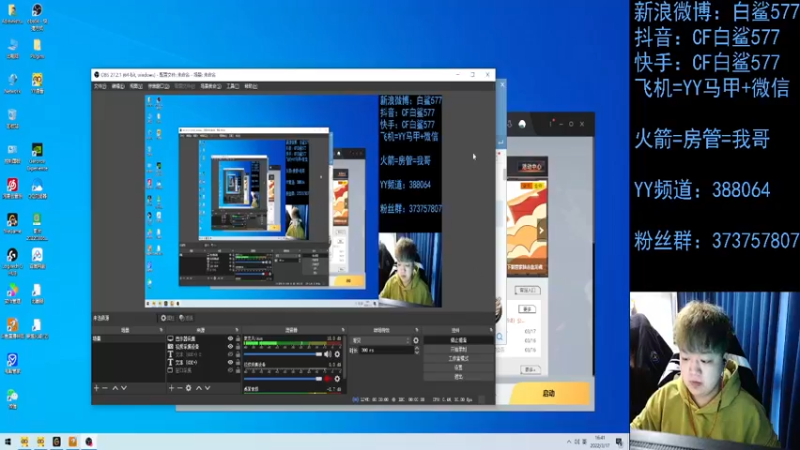The width and height of the screenshot is (800, 450).
Task: Click the transition duration 300 ms field
Action: (386, 351)
